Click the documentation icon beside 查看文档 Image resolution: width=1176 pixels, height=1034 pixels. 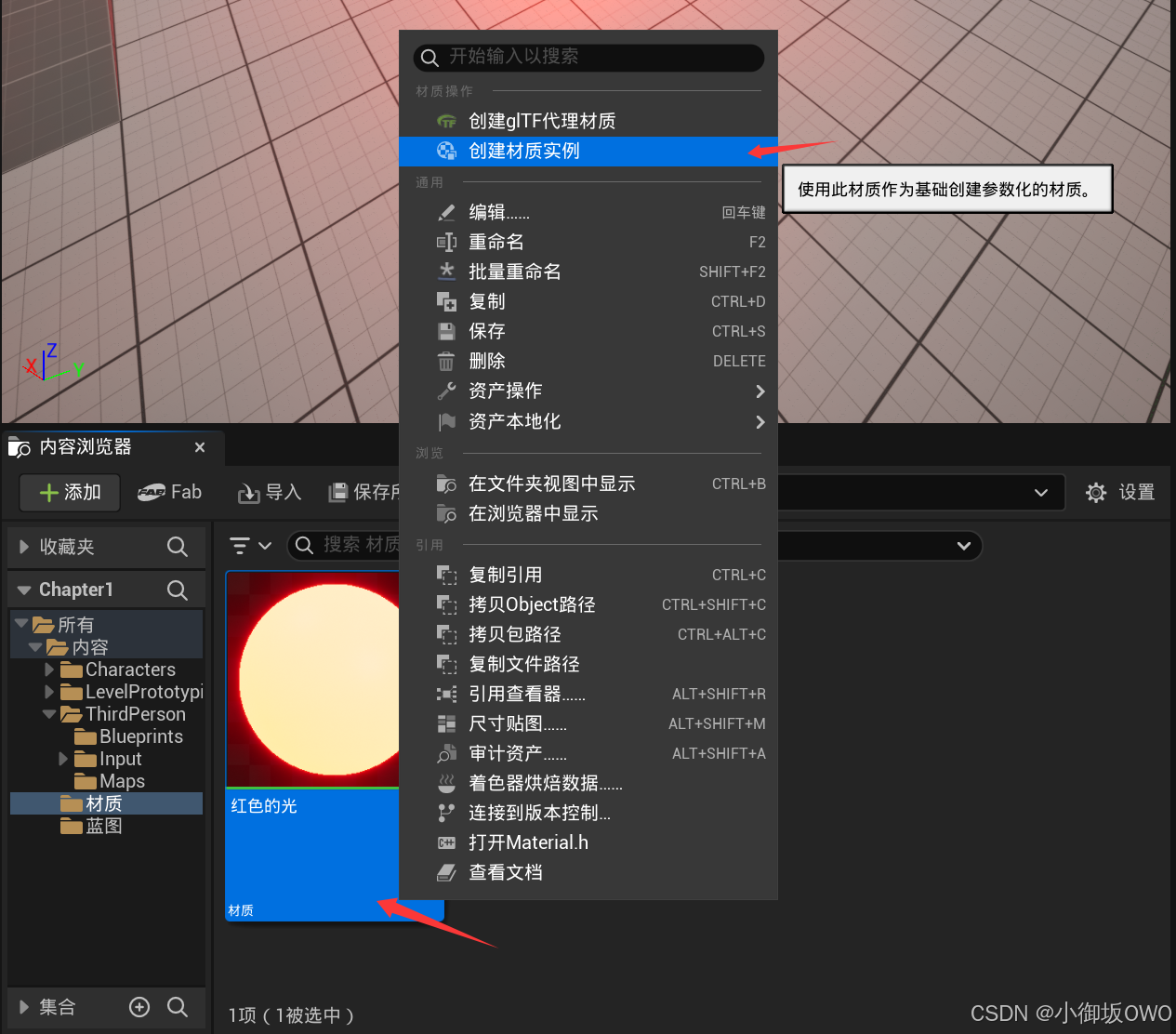click(447, 872)
